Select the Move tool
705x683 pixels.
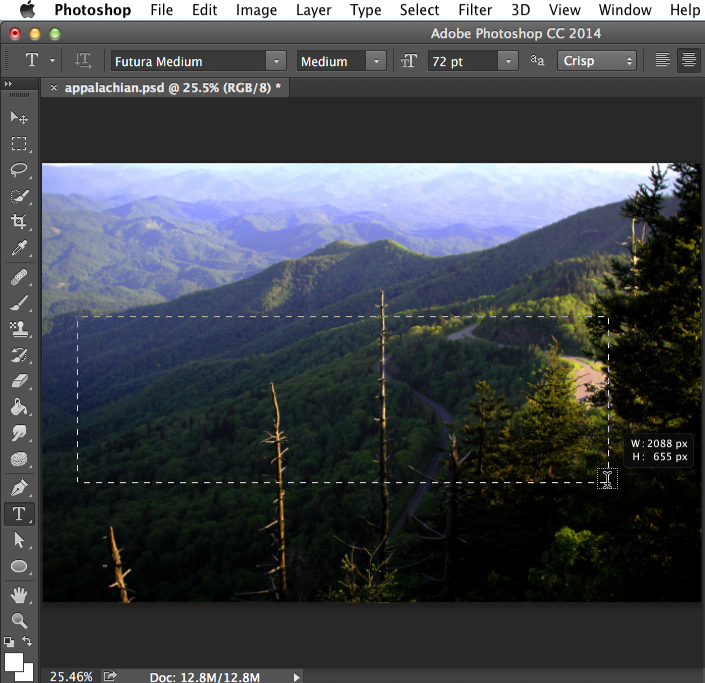coord(19,117)
